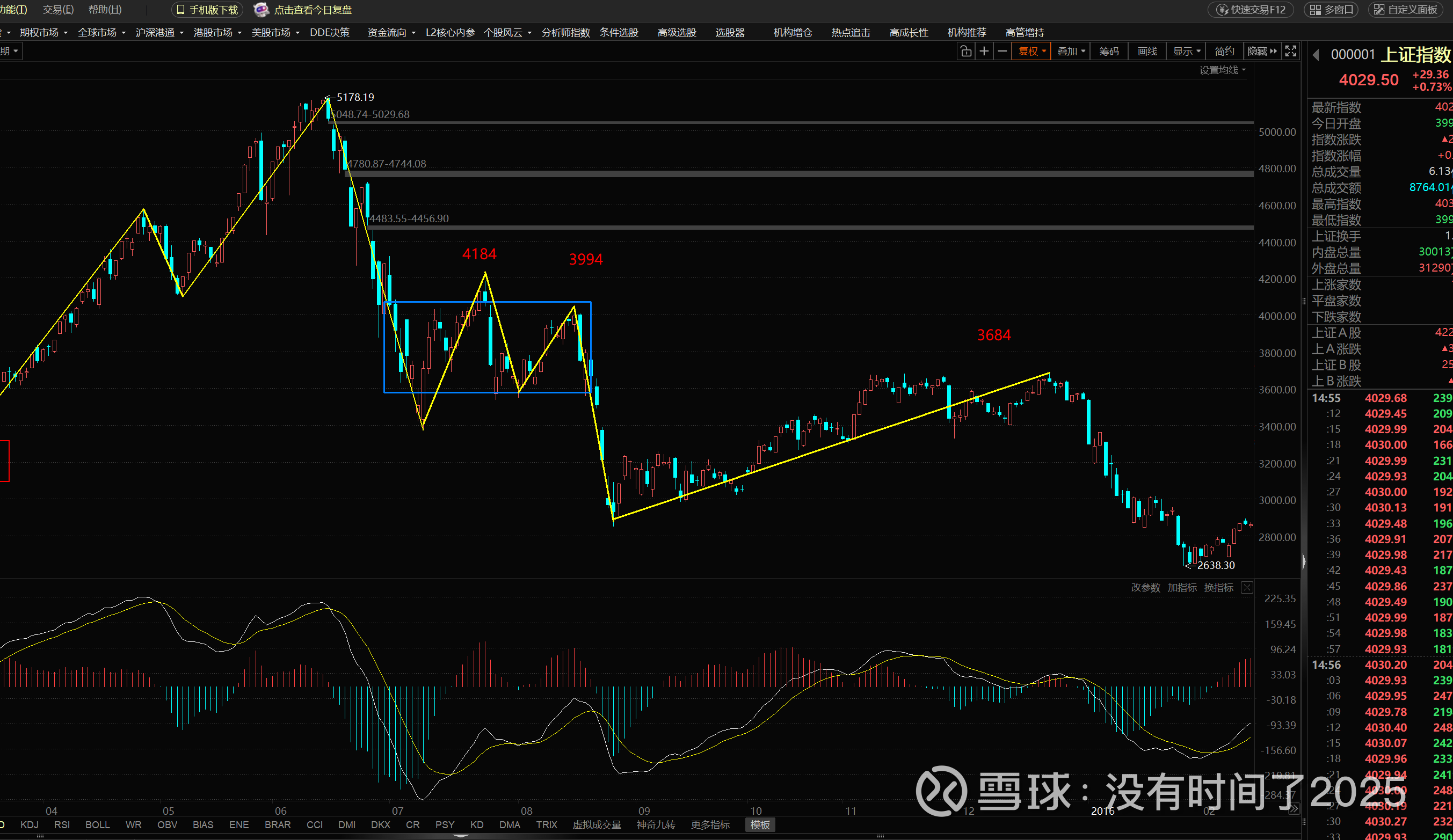Image resolution: width=1453 pixels, height=840 pixels.
Task: Open the 复权 adjustment dropdown
Action: point(1031,52)
